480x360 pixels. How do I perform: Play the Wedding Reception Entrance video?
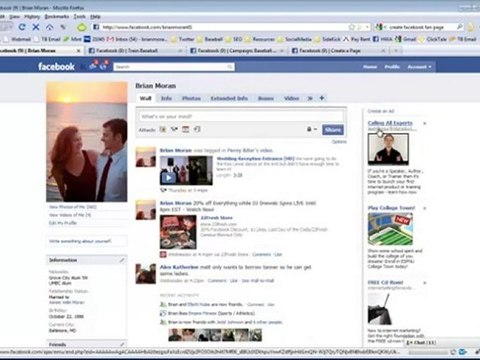pyautogui.click(x=168, y=178)
